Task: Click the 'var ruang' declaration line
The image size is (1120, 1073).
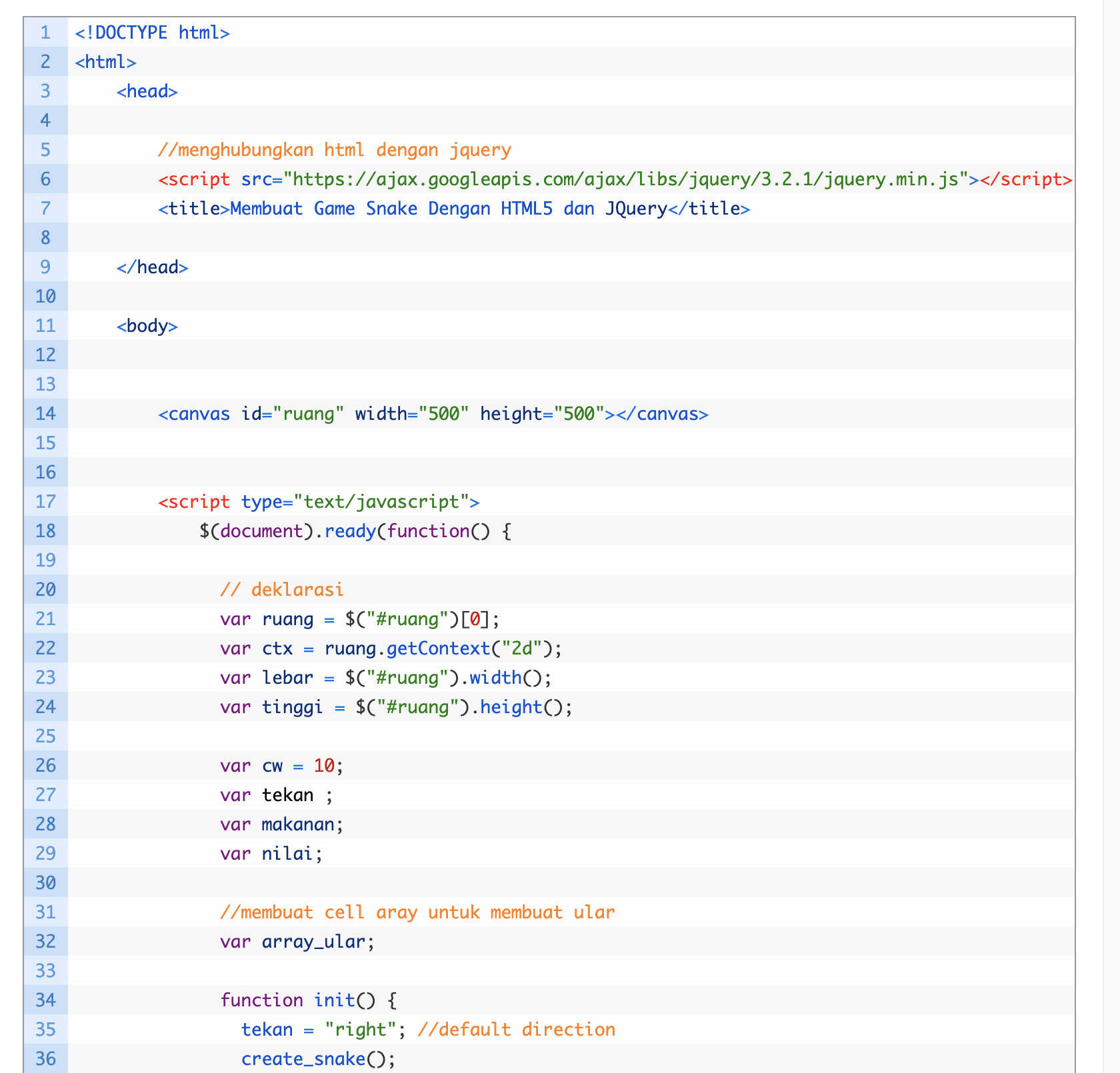Action: click(x=360, y=619)
